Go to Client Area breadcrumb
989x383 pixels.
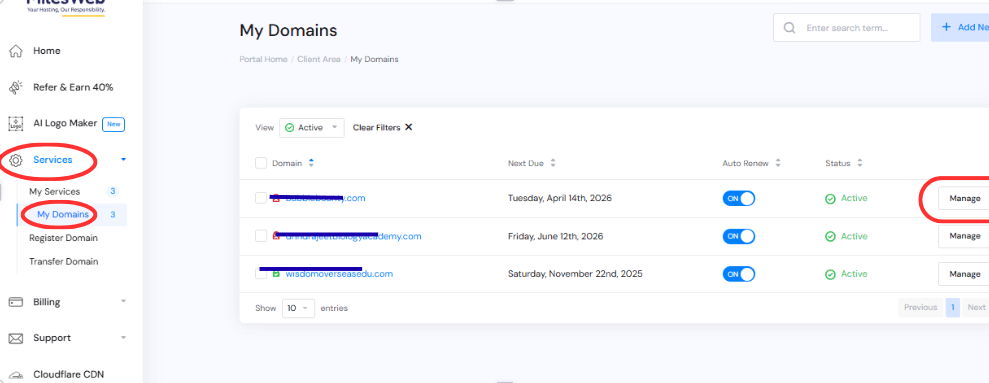[x=319, y=59]
